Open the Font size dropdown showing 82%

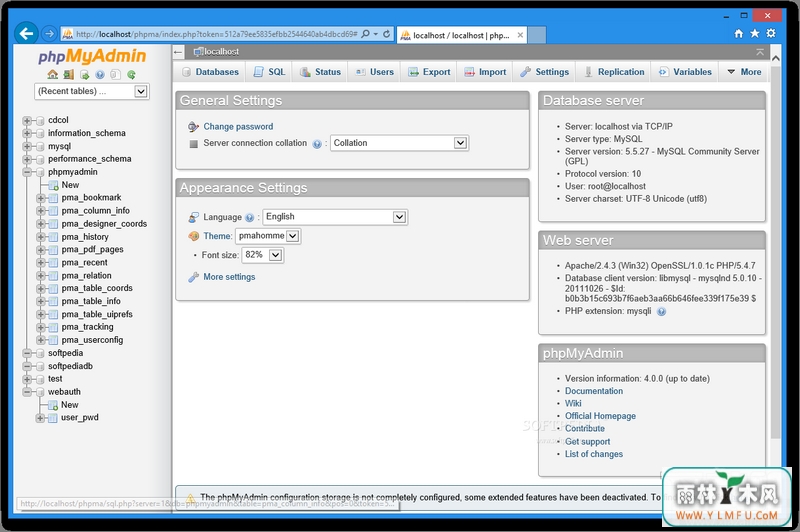tap(263, 255)
